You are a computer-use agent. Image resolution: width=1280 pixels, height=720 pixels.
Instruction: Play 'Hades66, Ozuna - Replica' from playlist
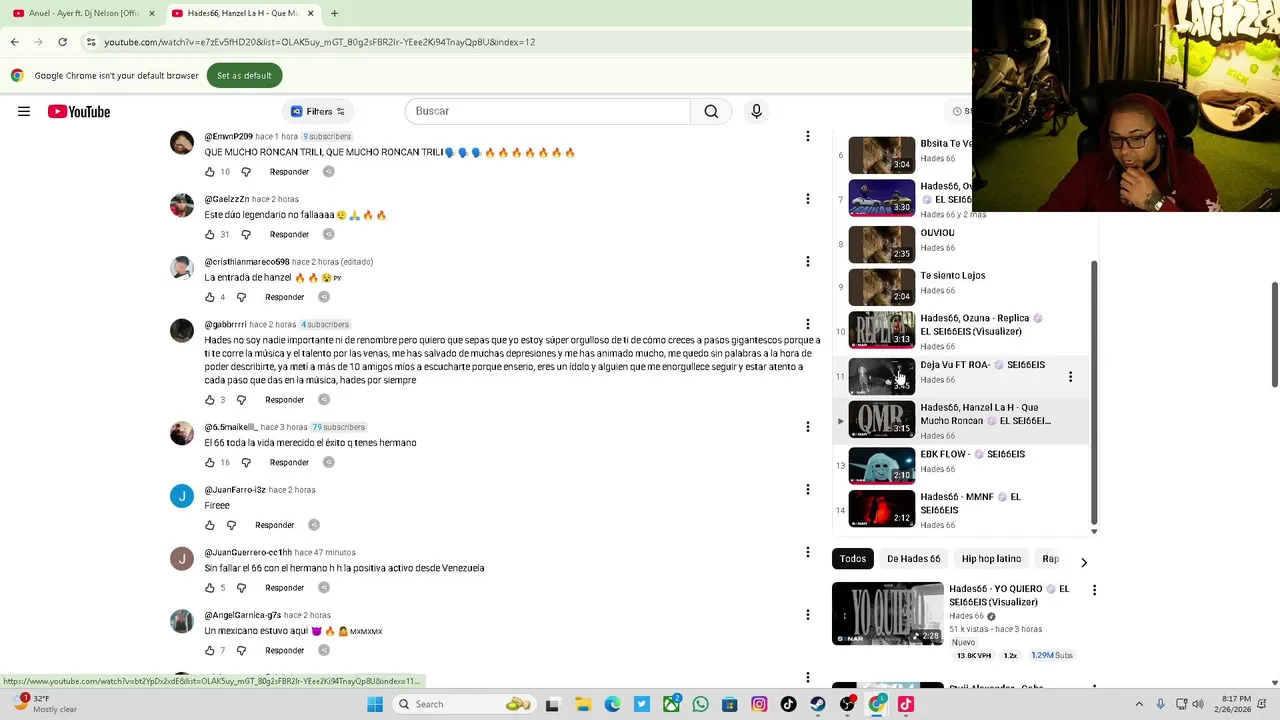click(882, 330)
